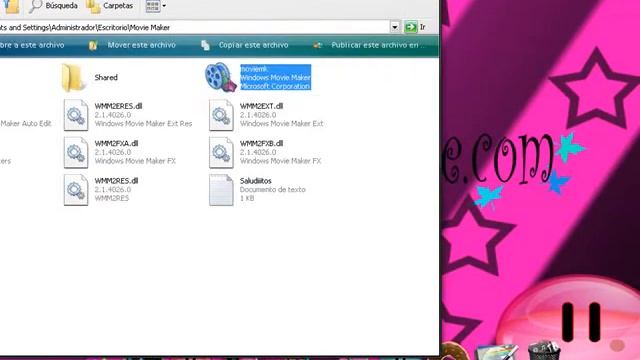Click 'Mover este archivo' task link
Image resolution: width=640 pixels, height=360 pixels.
tap(141, 45)
